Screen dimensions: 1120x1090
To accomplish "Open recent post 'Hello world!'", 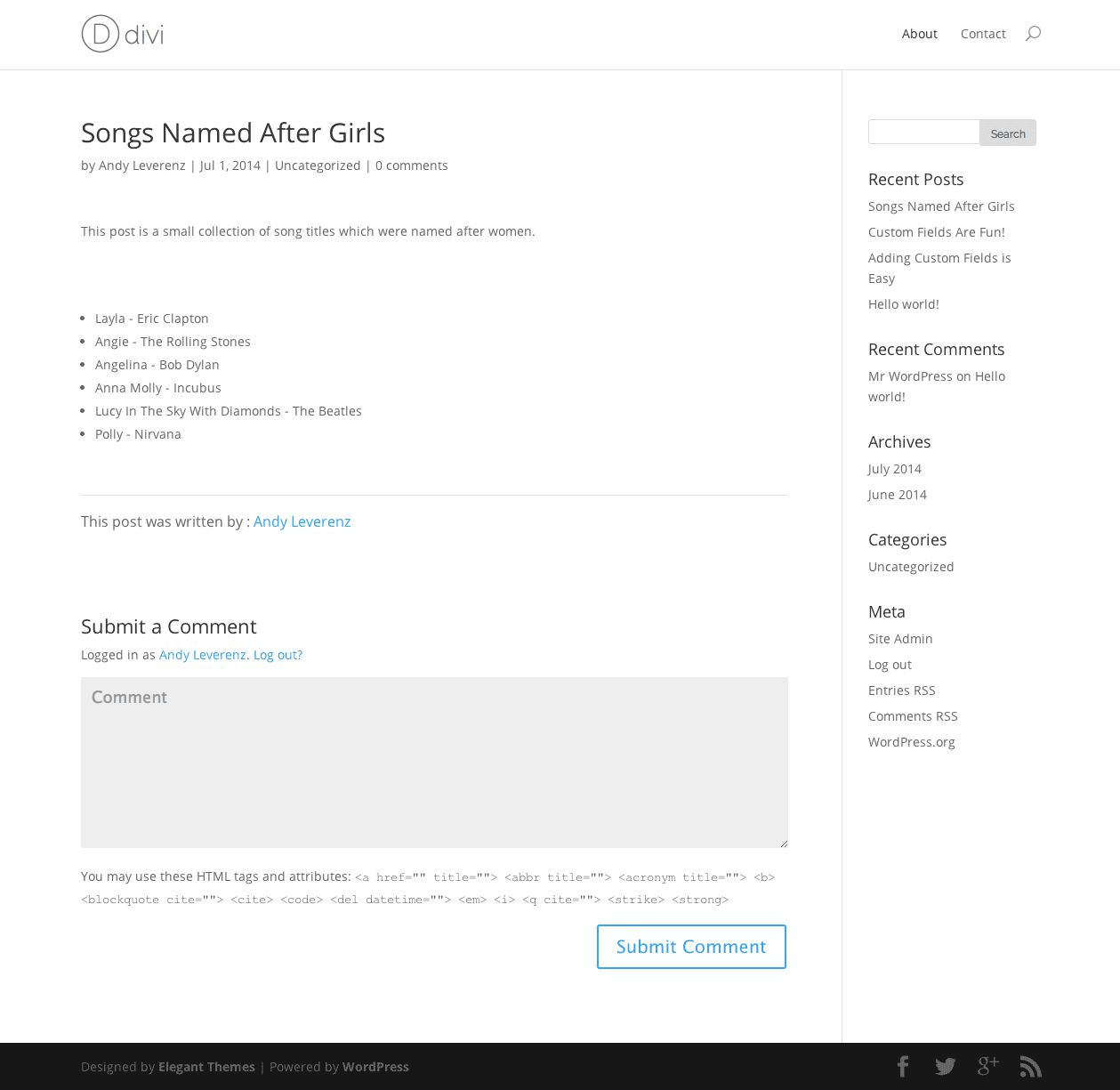I will pyautogui.click(x=904, y=304).
